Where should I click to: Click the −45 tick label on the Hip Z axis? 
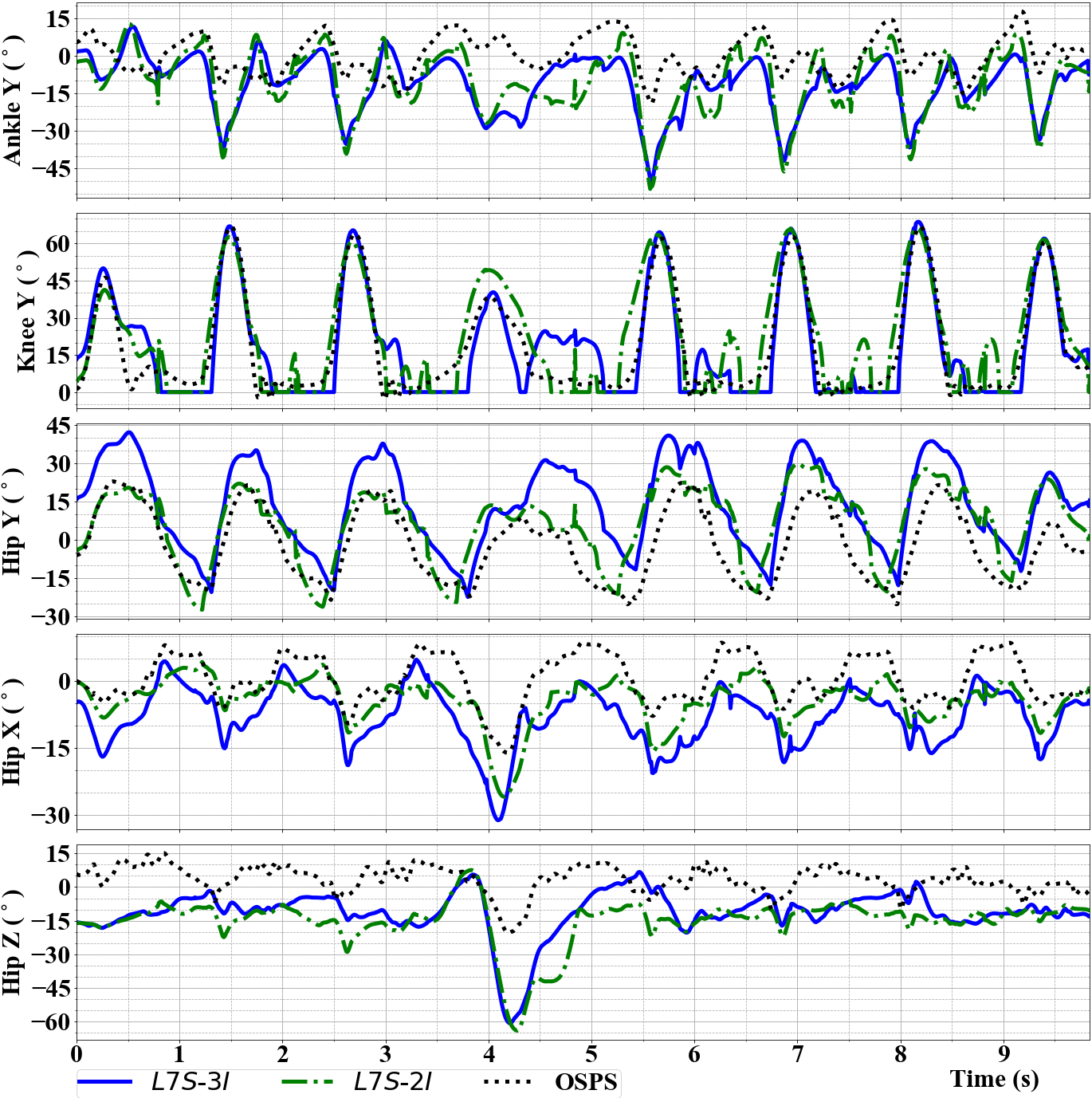click(51, 989)
